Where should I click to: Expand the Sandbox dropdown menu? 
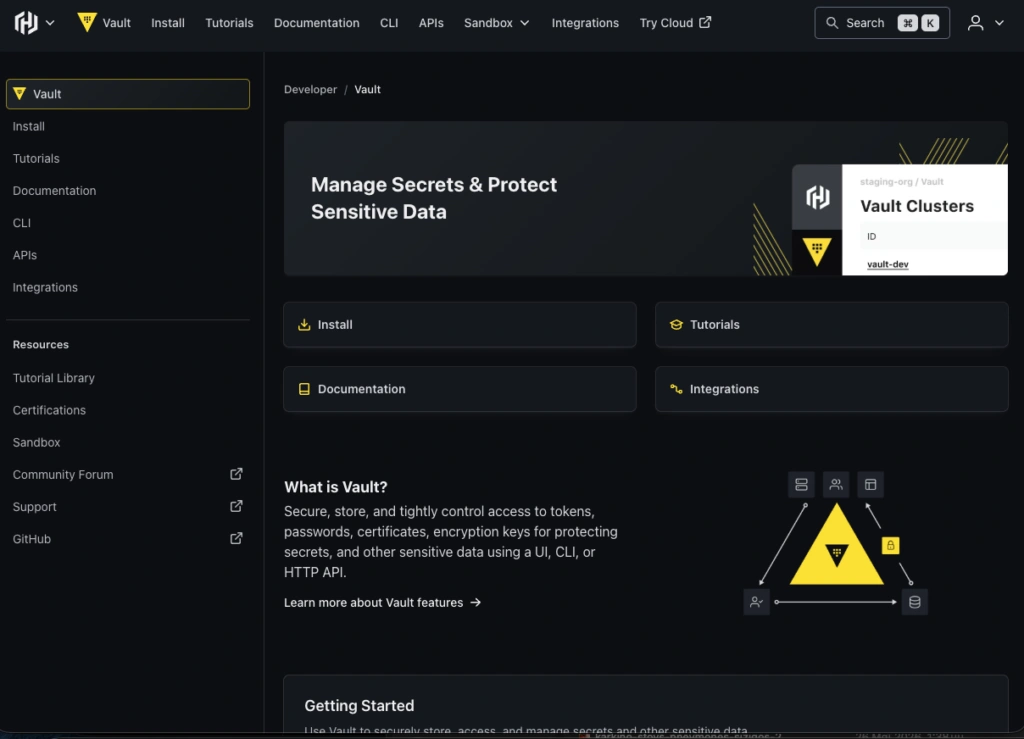(496, 23)
